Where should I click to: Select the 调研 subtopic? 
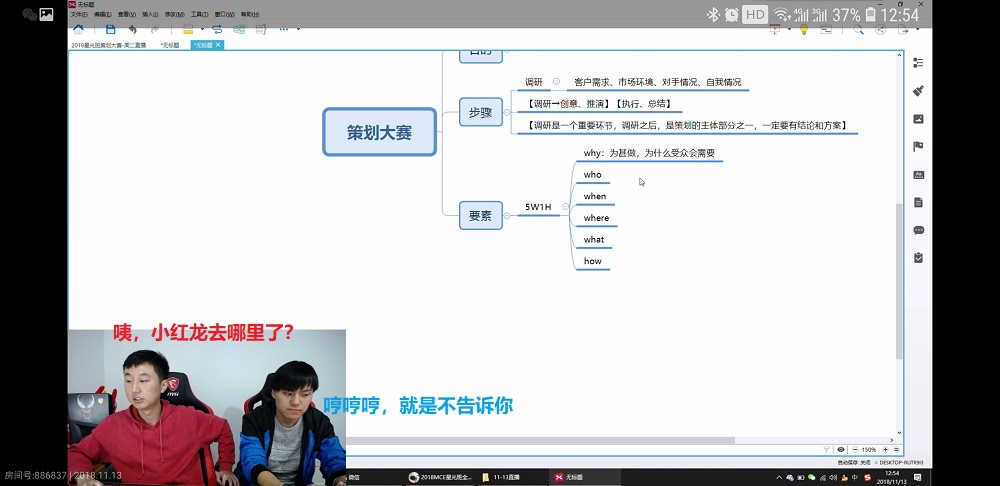pyautogui.click(x=534, y=82)
